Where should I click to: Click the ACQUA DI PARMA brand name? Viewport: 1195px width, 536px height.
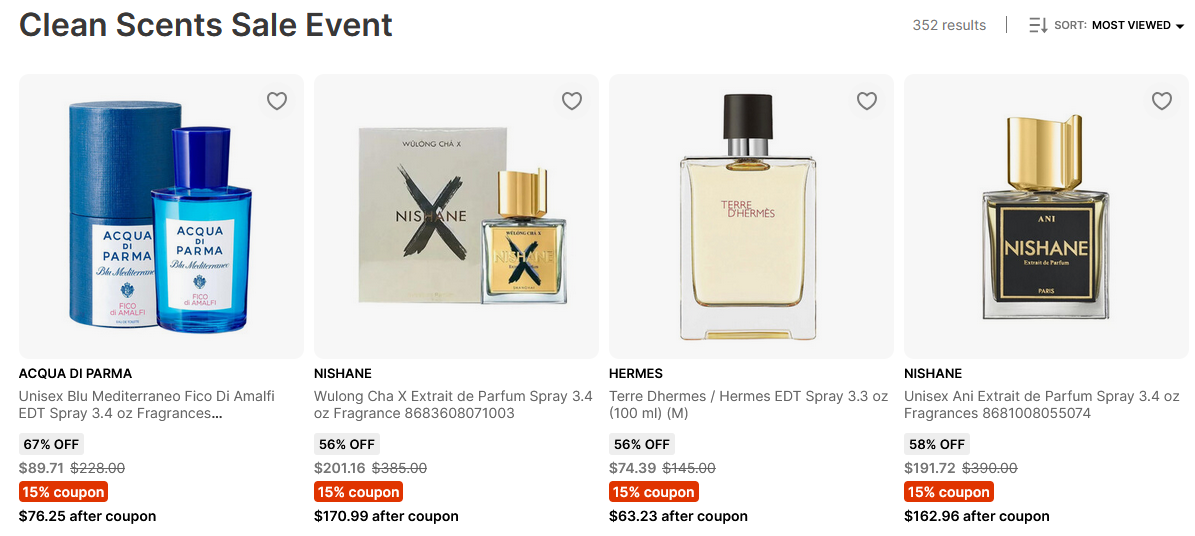[x=75, y=373]
